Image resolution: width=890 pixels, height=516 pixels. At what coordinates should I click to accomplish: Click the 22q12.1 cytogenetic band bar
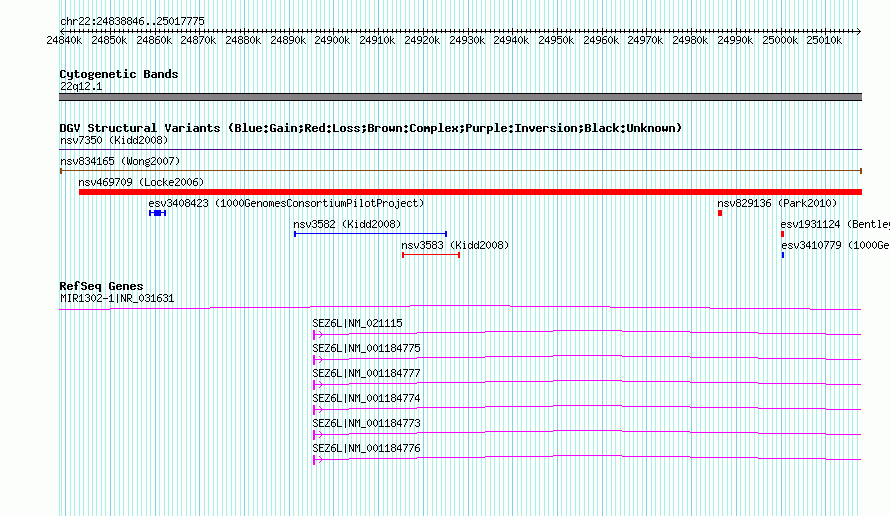(x=460, y=97)
